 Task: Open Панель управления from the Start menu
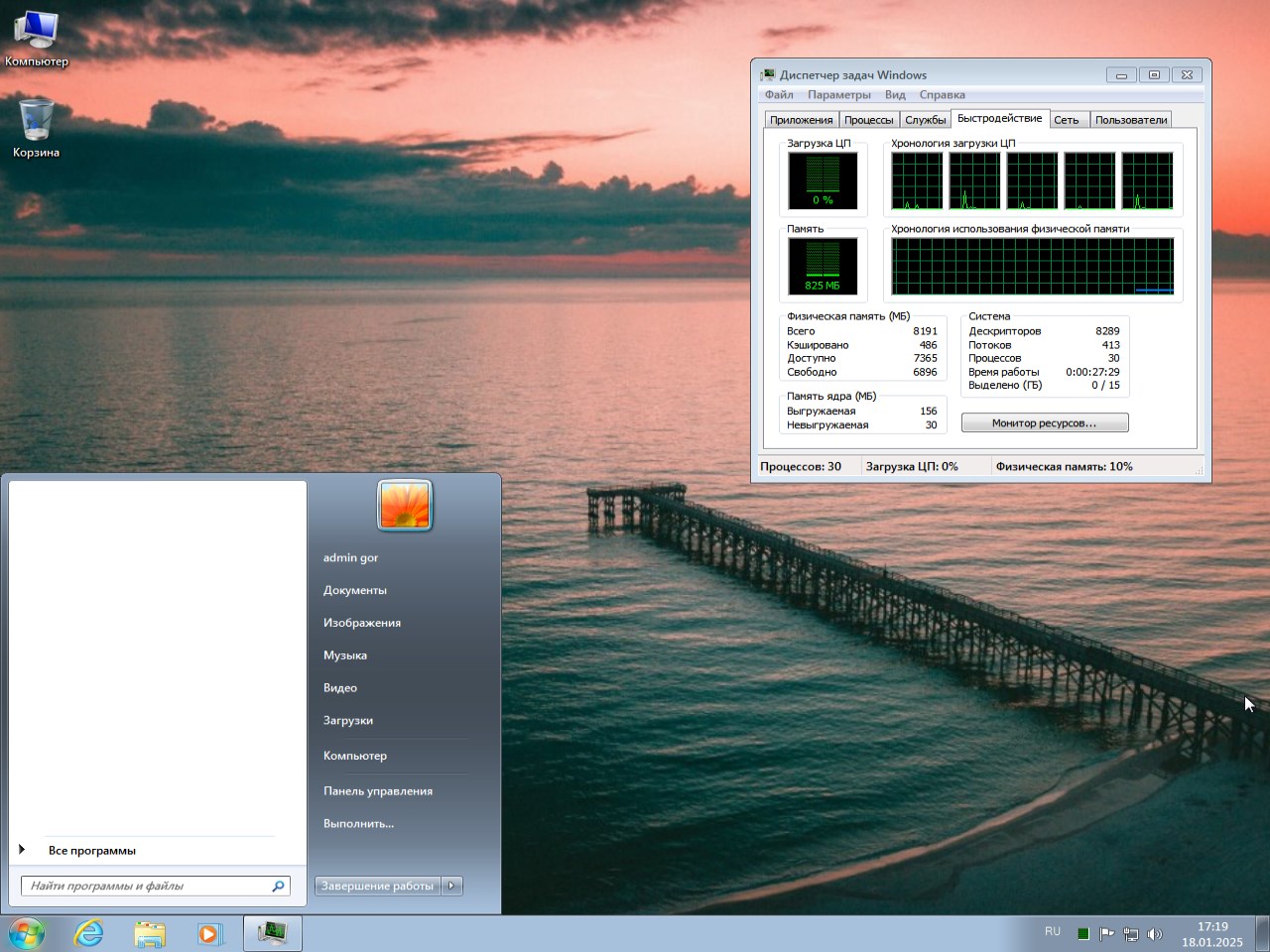[378, 790]
